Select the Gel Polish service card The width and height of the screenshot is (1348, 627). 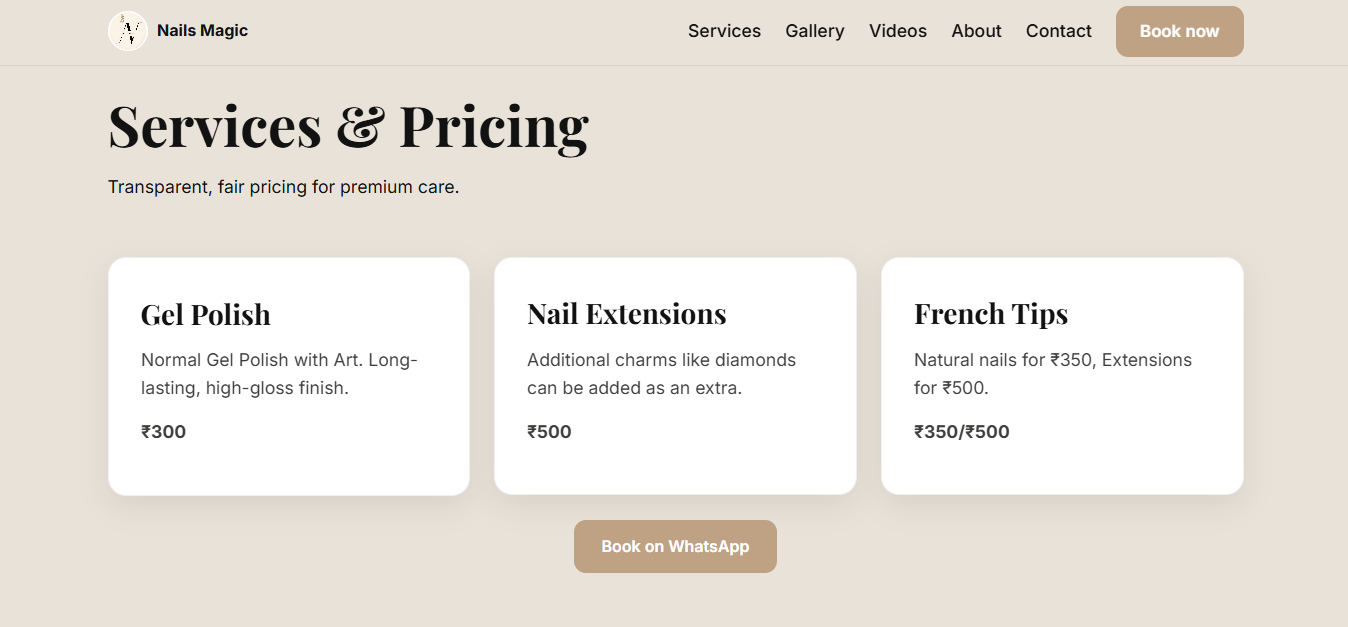click(288, 375)
